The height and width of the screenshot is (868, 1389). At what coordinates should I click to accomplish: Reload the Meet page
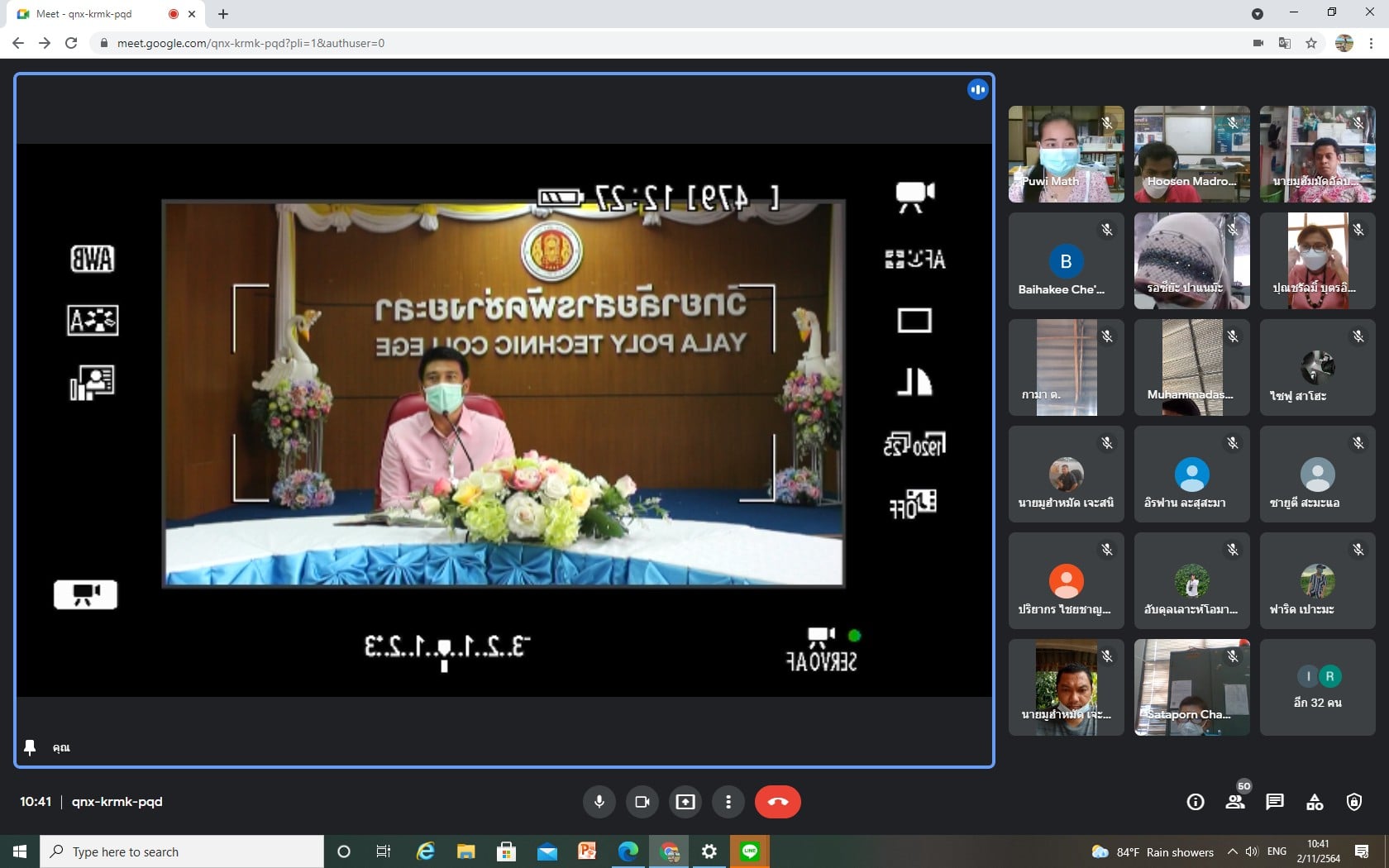point(71,43)
